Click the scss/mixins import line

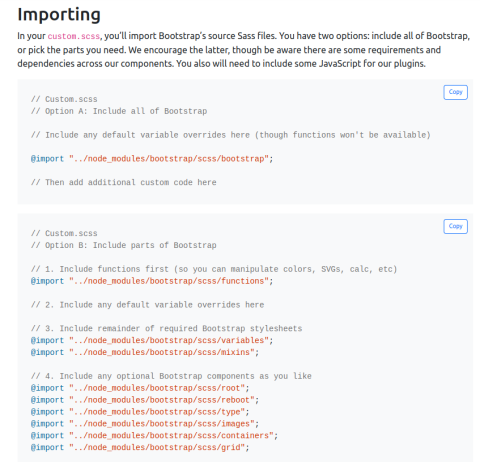[x=145, y=352]
